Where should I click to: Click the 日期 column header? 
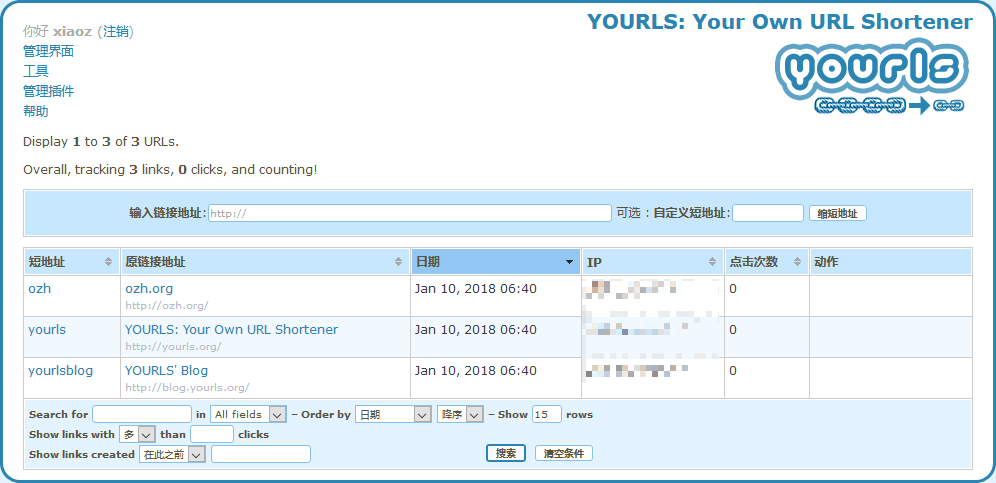pyautogui.click(x=495, y=262)
